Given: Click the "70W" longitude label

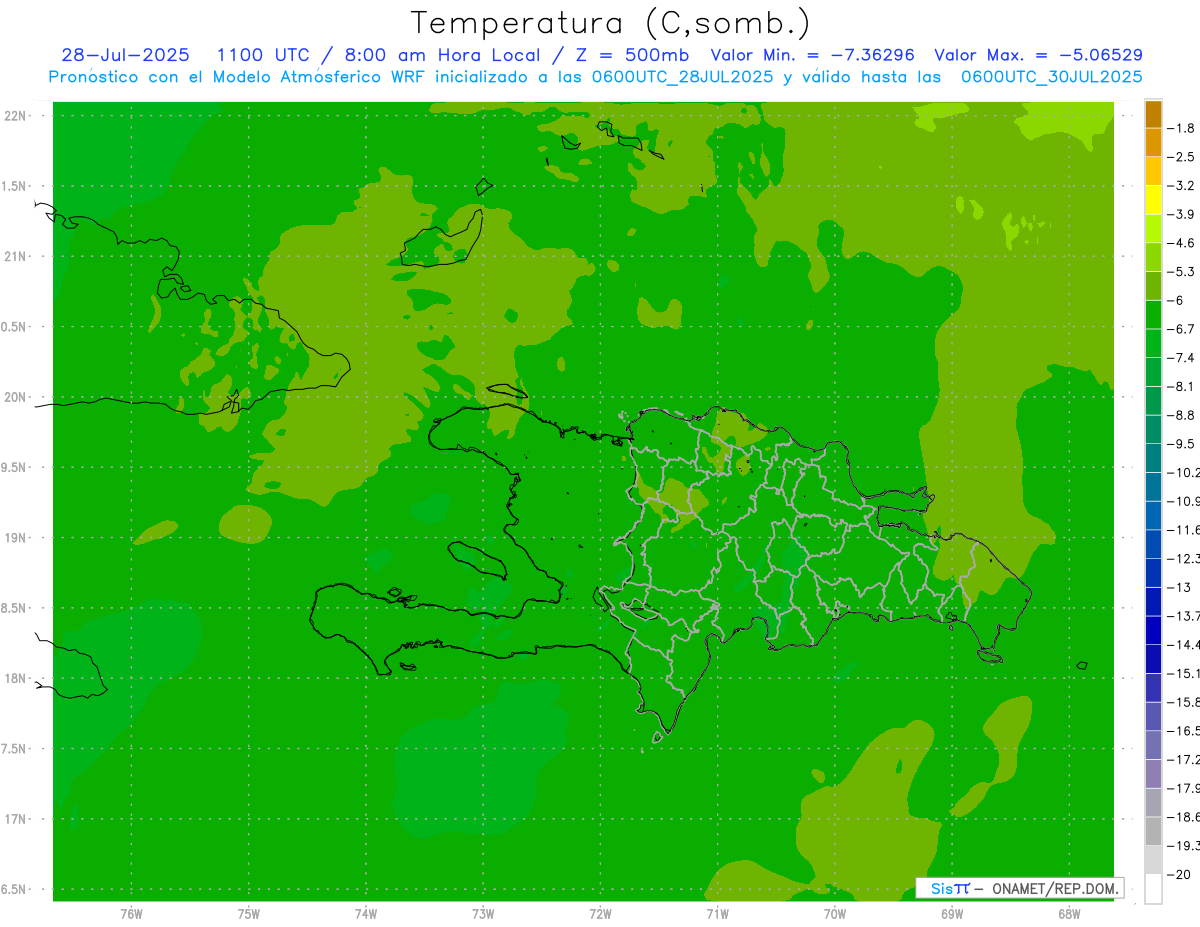Looking at the screenshot, I should [834, 915].
